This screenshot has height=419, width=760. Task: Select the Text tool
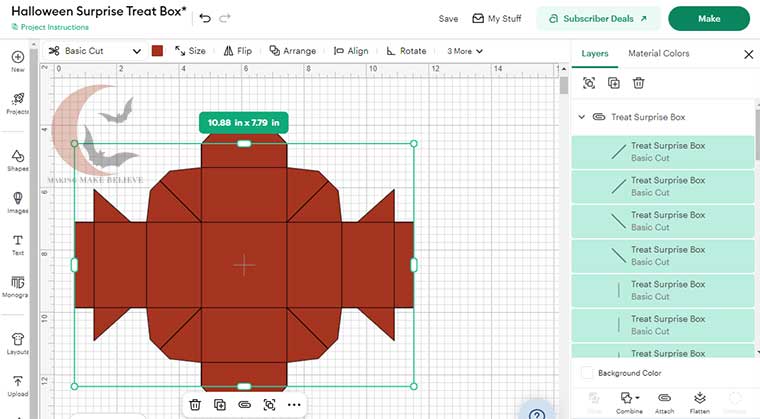tap(17, 244)
